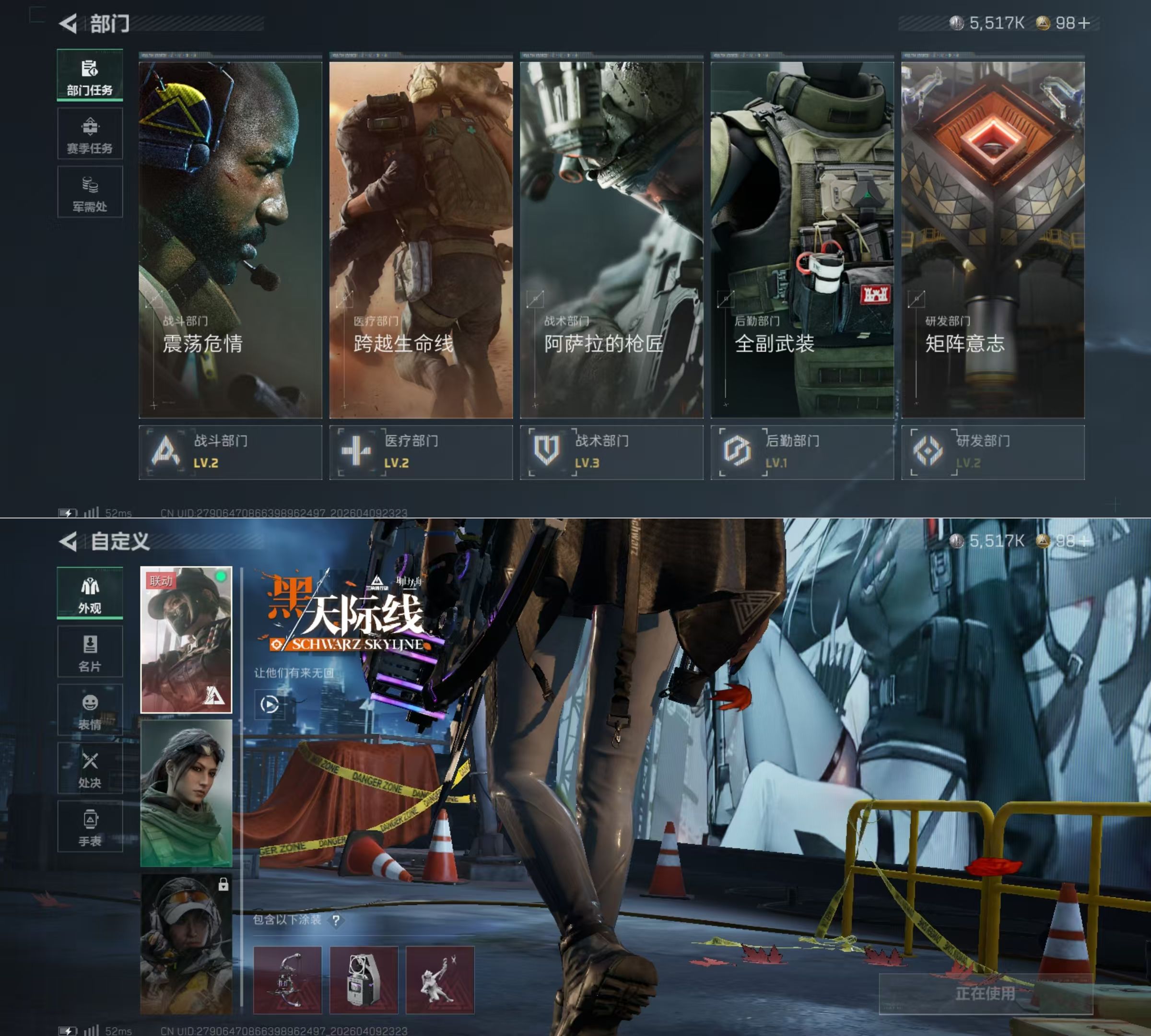Open the 战斗部门 LV.2 button

click(x=231, y=452)
